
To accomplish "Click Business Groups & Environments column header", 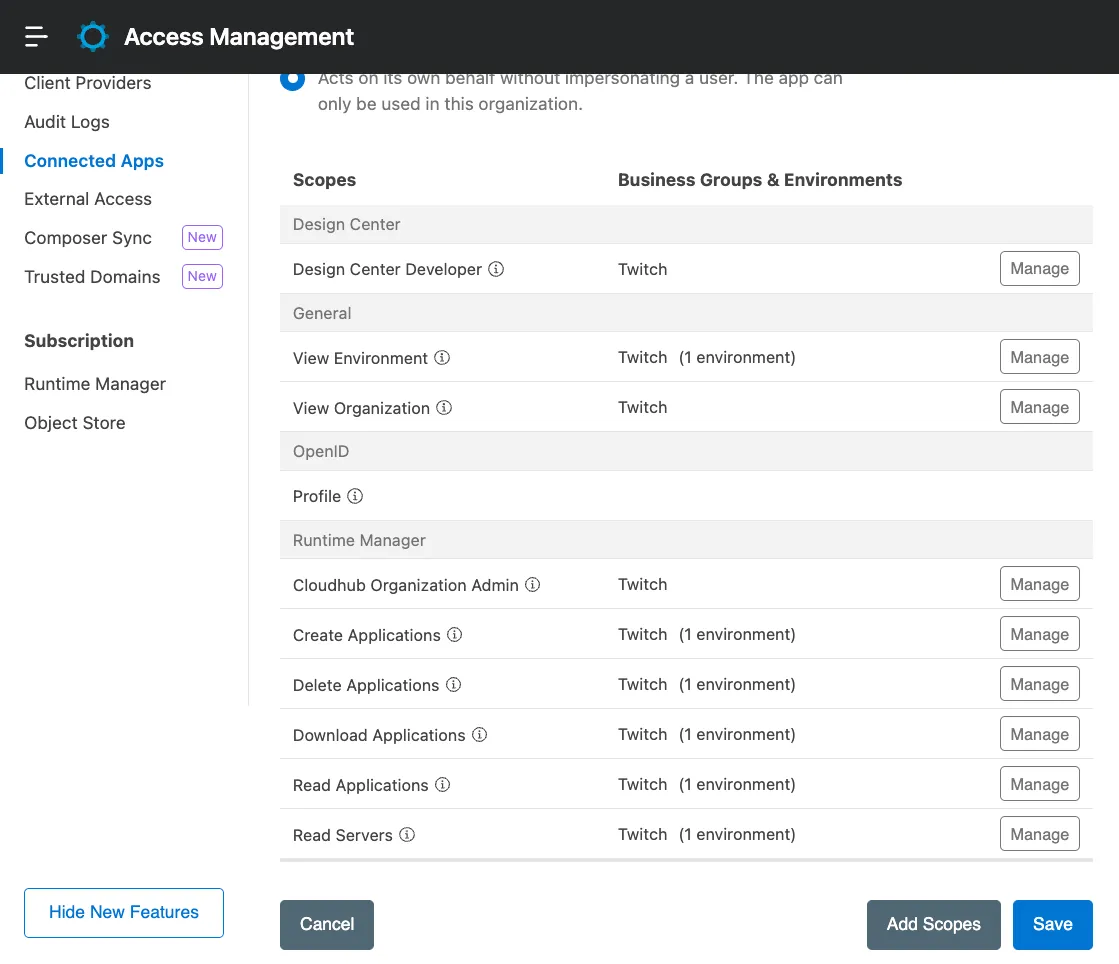I will click(760, 180).
